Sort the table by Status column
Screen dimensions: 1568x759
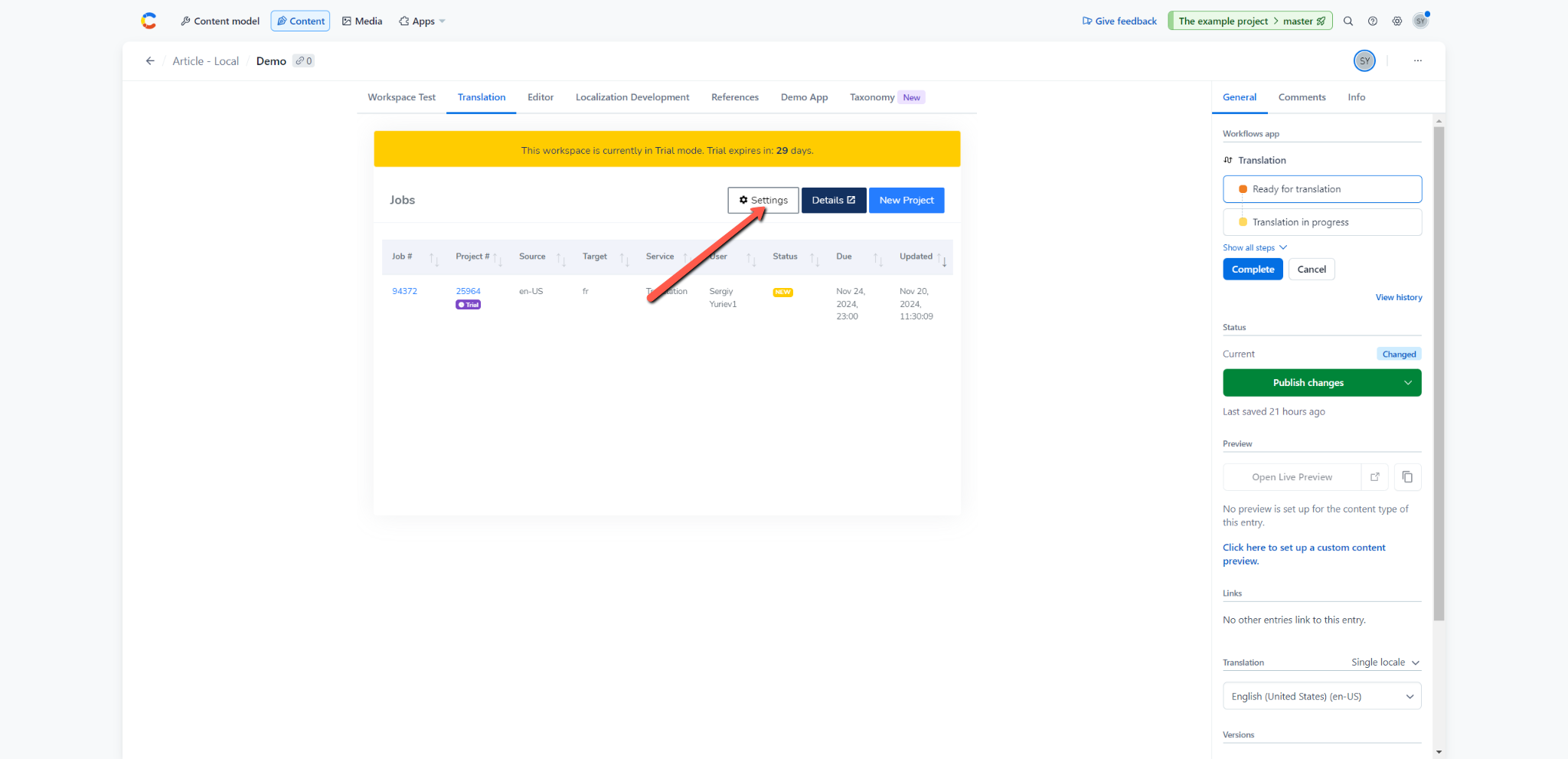coord(815,260)
